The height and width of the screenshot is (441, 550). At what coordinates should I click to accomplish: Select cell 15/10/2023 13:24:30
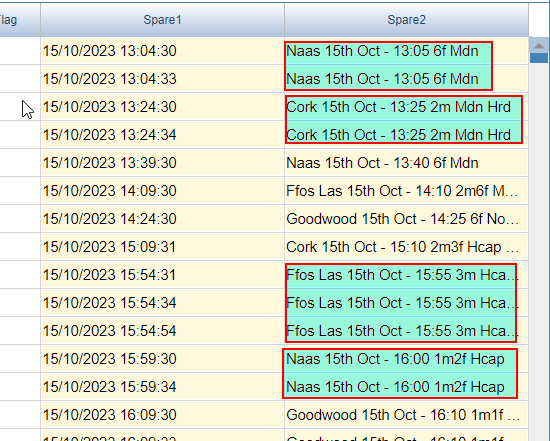click(162, 107)
